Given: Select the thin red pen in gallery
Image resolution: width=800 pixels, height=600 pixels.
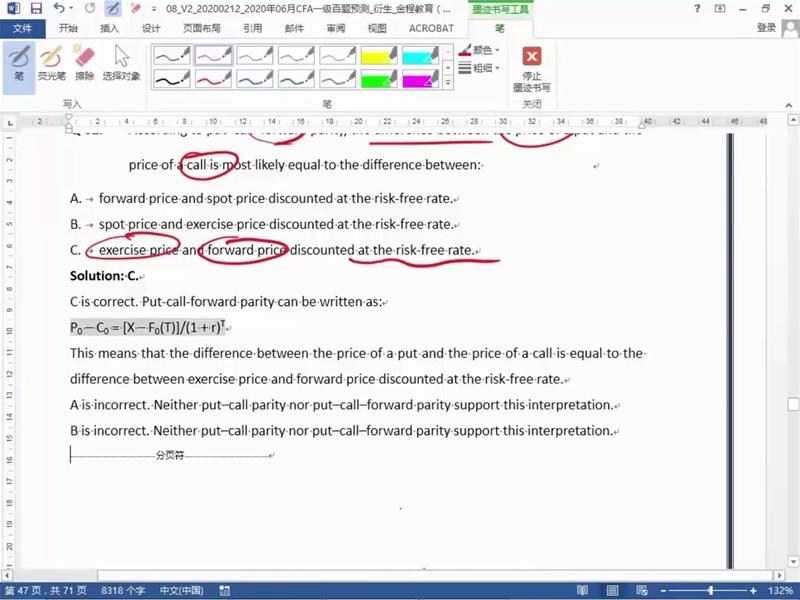Looking at the screenshot, I should (213, 55).
